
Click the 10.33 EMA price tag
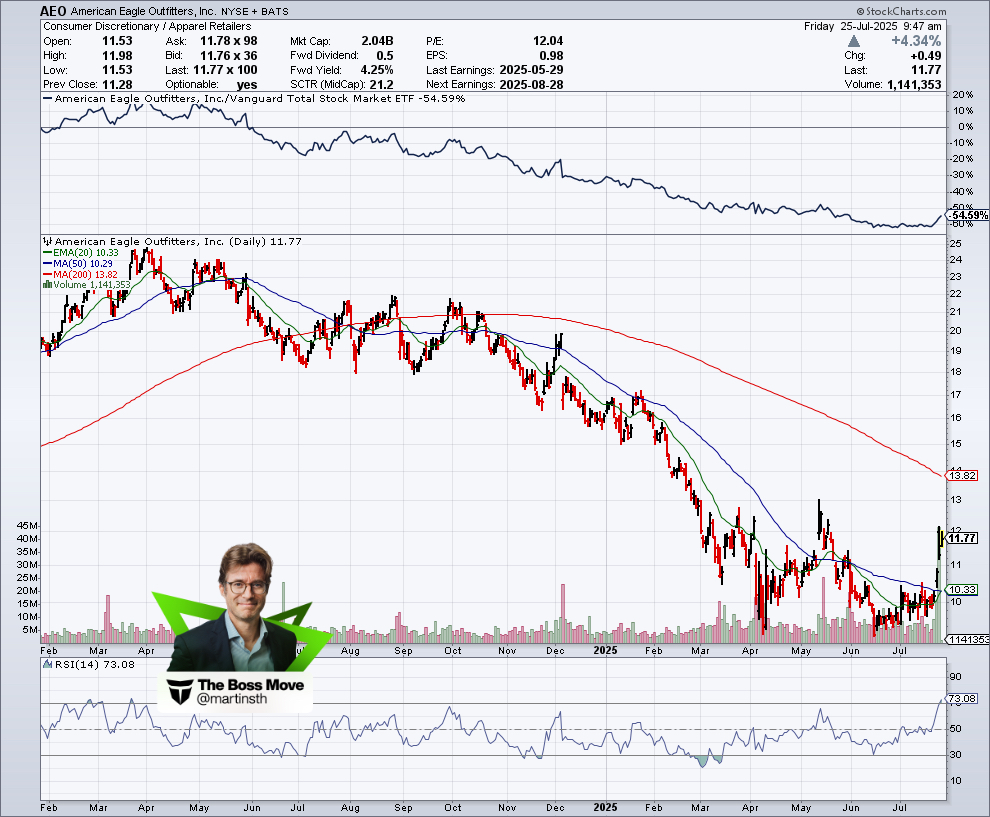pyautogui.click(x=963, y=589)
